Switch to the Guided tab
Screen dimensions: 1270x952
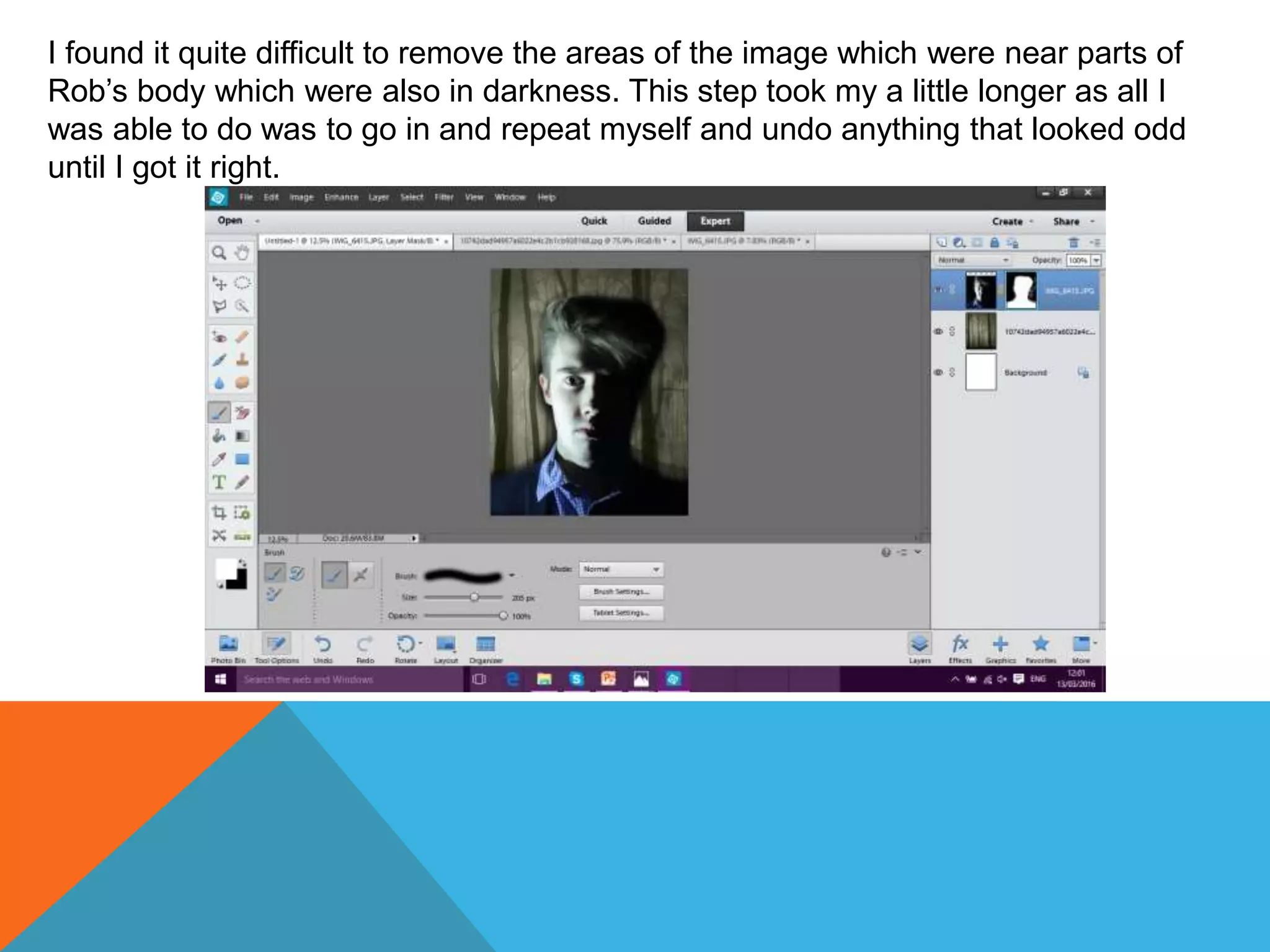pos(654,221)
